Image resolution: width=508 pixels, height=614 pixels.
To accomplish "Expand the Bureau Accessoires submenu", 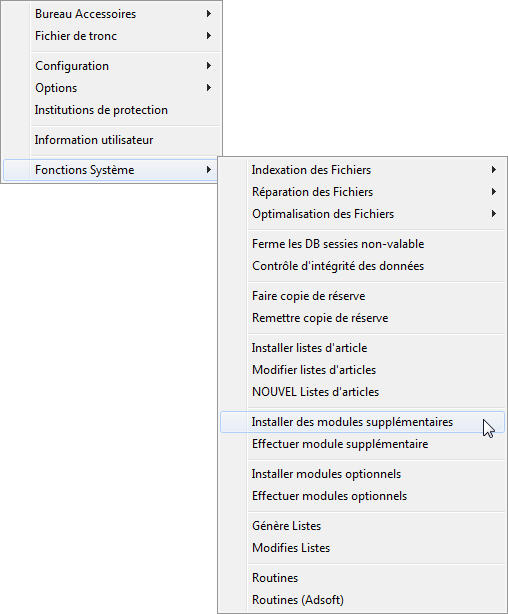I will (112, 14).
